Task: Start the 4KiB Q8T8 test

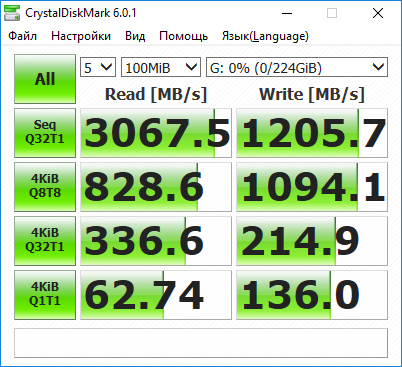Action: (45, 187)
